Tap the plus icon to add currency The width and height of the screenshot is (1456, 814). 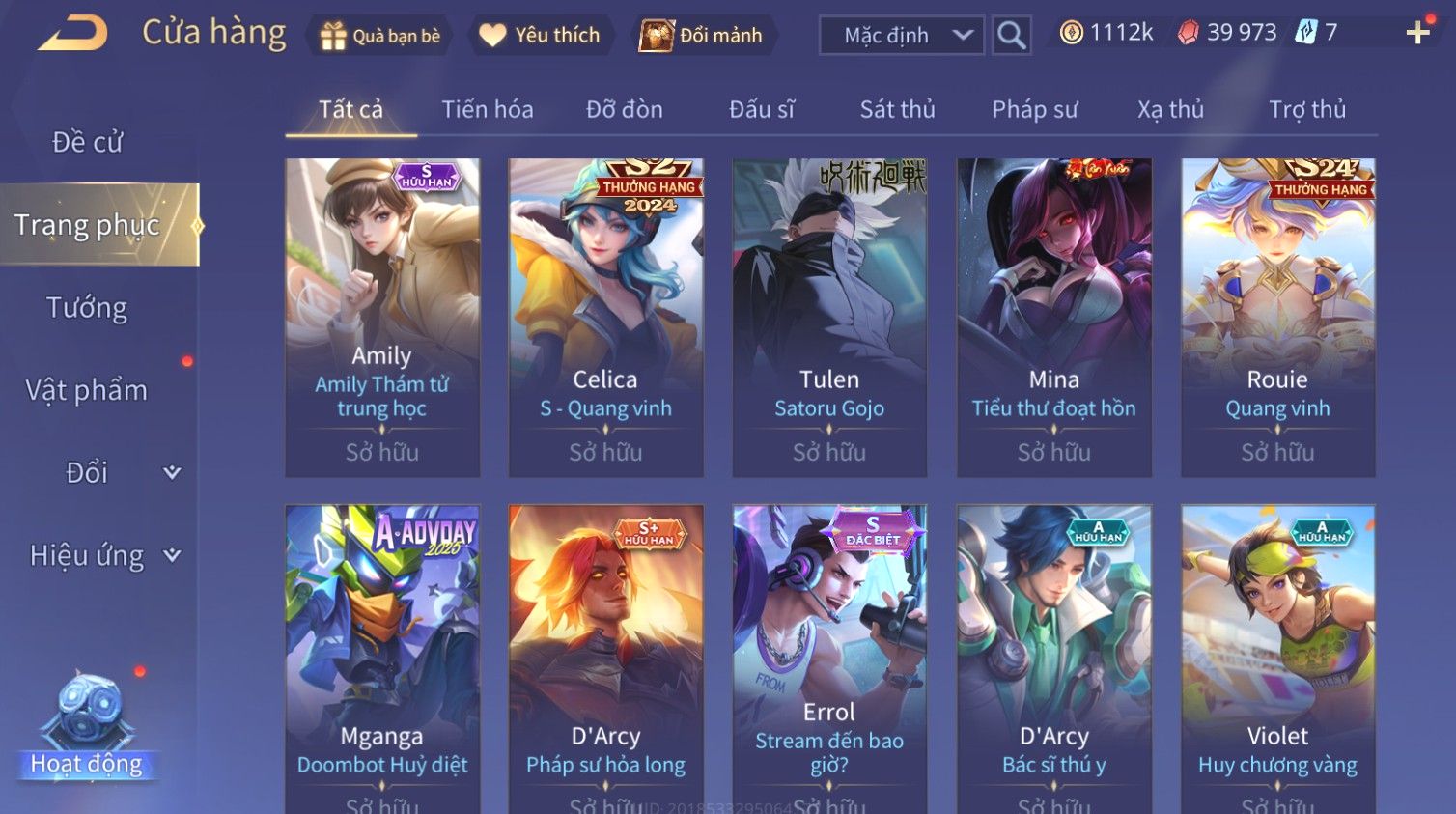(x=1417, y=34)
